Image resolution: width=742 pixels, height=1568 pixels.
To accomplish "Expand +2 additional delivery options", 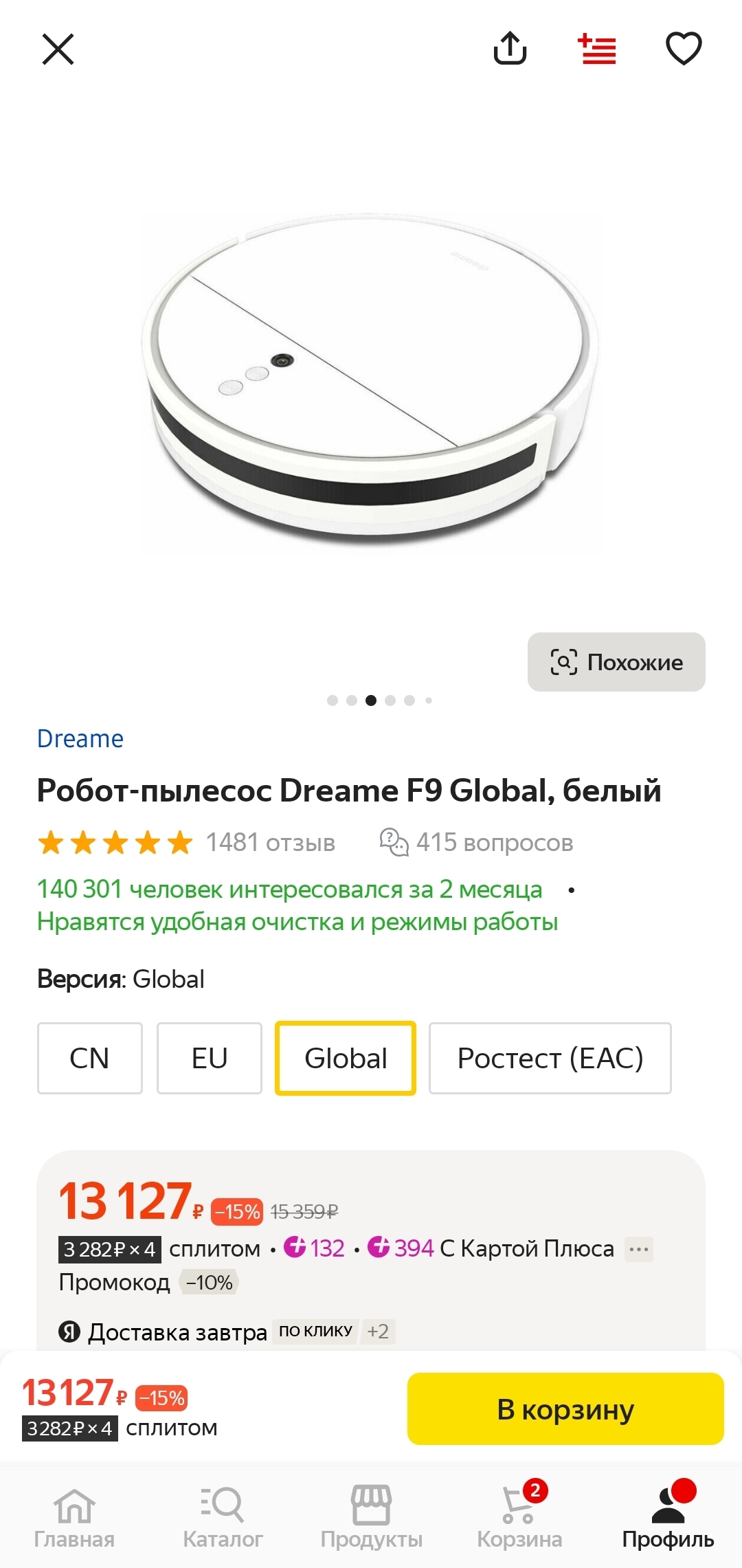I will (378, 1332).
